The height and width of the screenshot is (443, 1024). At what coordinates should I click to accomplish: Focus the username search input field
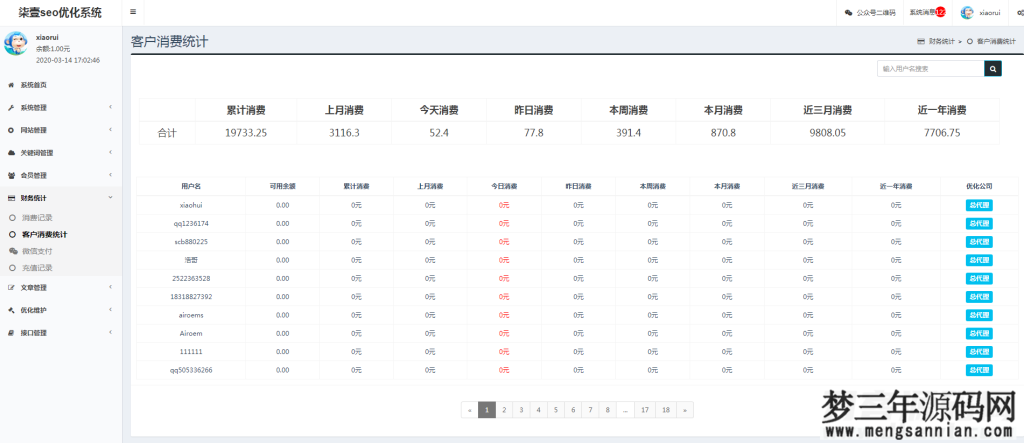pyautogui.click(x=931, y=69)
